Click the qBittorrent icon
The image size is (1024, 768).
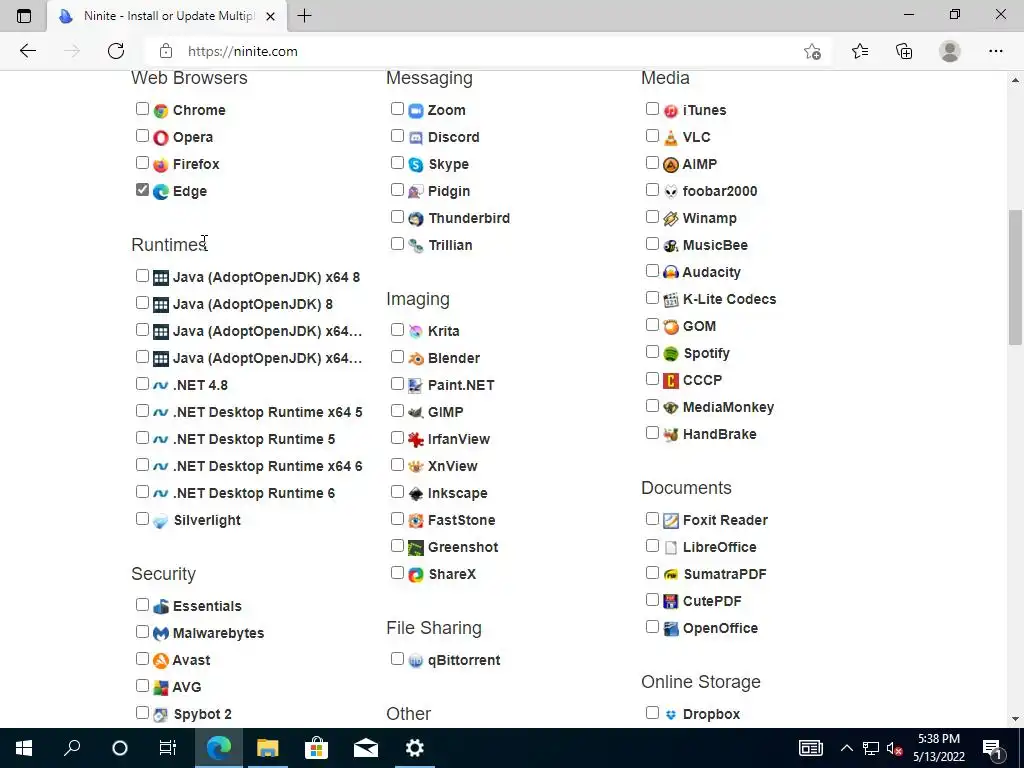(x=416, y=660)
